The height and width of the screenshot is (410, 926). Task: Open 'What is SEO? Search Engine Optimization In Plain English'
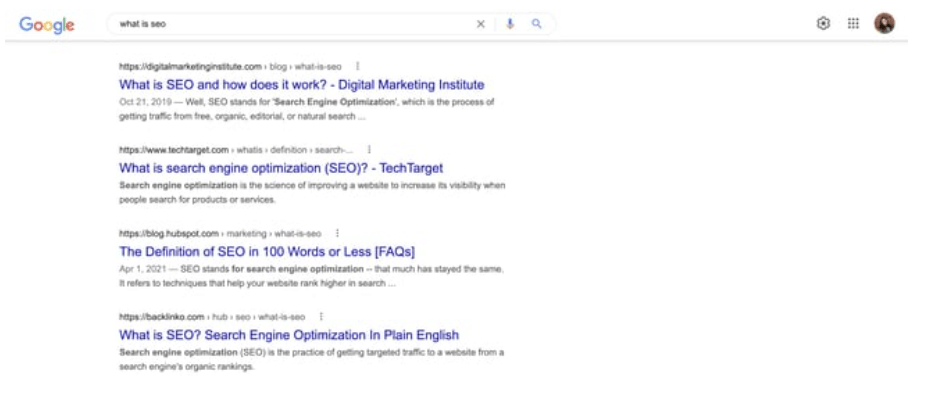tap(289, 335)
